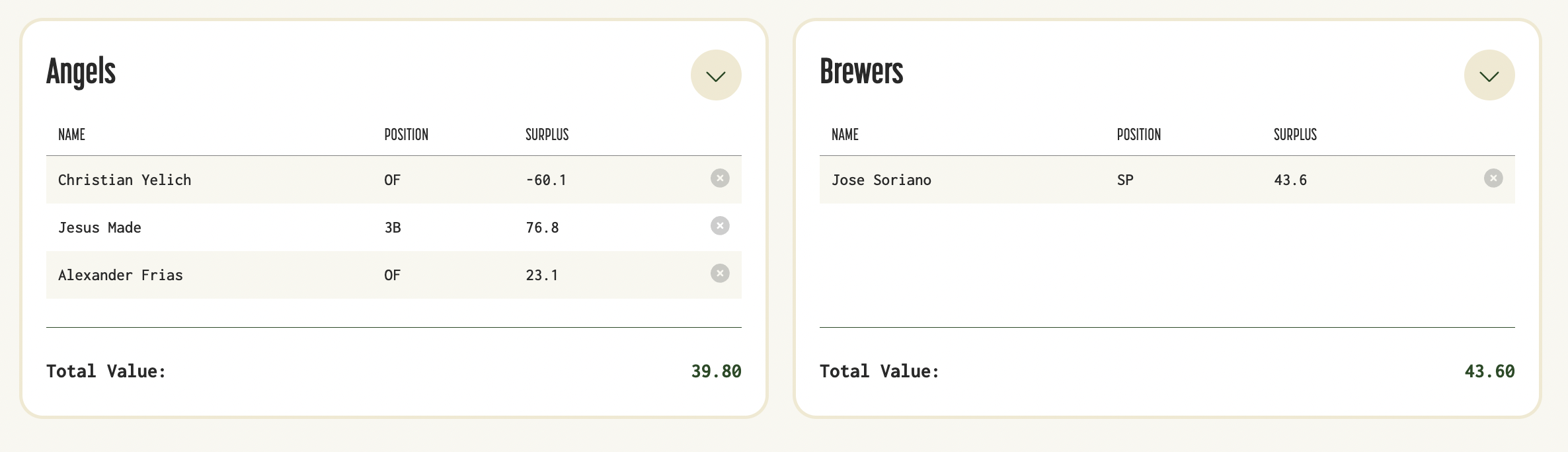Open the Brewers team dropdown chevron
This screenshot has width=1568, height=452.
1489,75
